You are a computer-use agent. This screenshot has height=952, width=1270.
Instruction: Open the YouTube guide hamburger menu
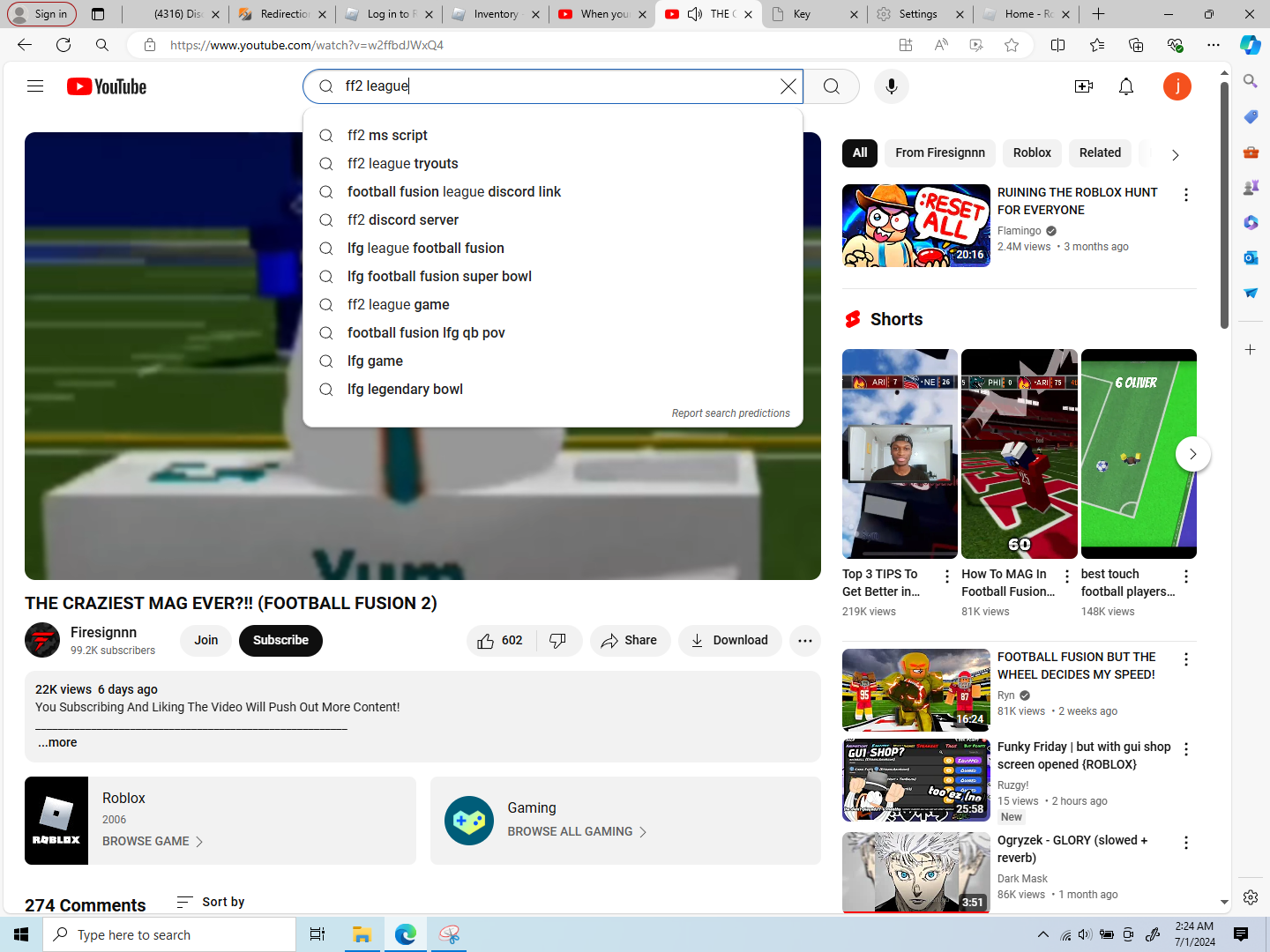[x=35, y=86]
